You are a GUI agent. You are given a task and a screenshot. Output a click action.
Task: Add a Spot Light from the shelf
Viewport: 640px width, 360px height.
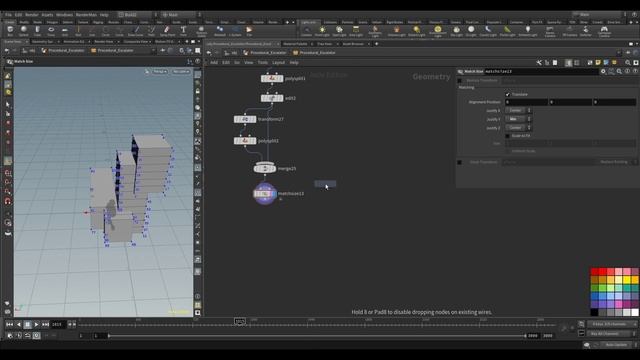(x=339, y=31)
